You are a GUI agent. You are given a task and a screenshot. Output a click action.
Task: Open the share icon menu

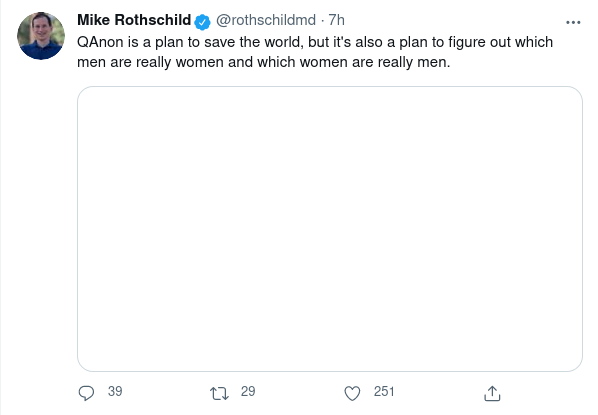pos(492,393)
